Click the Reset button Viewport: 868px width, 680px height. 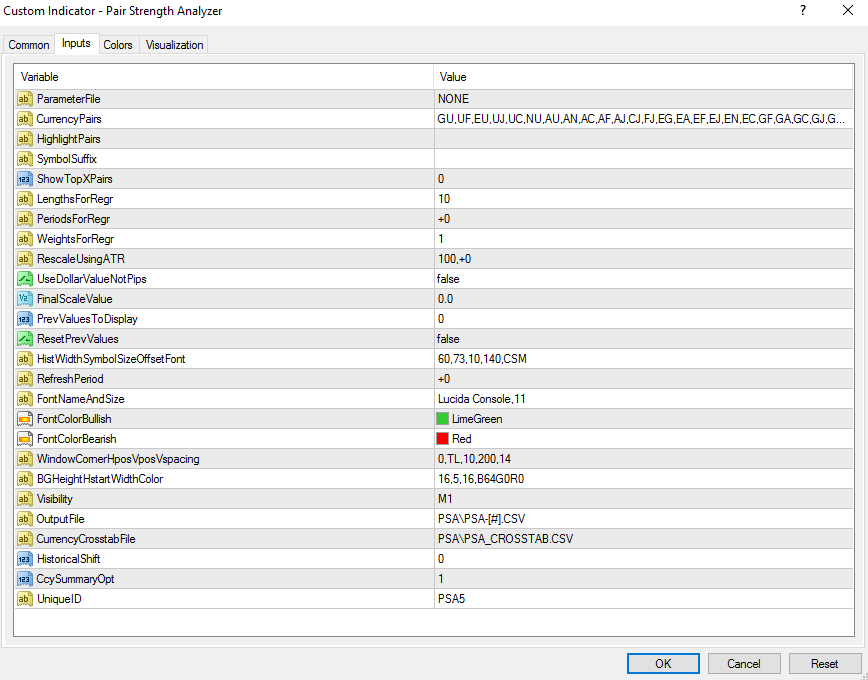824,664
